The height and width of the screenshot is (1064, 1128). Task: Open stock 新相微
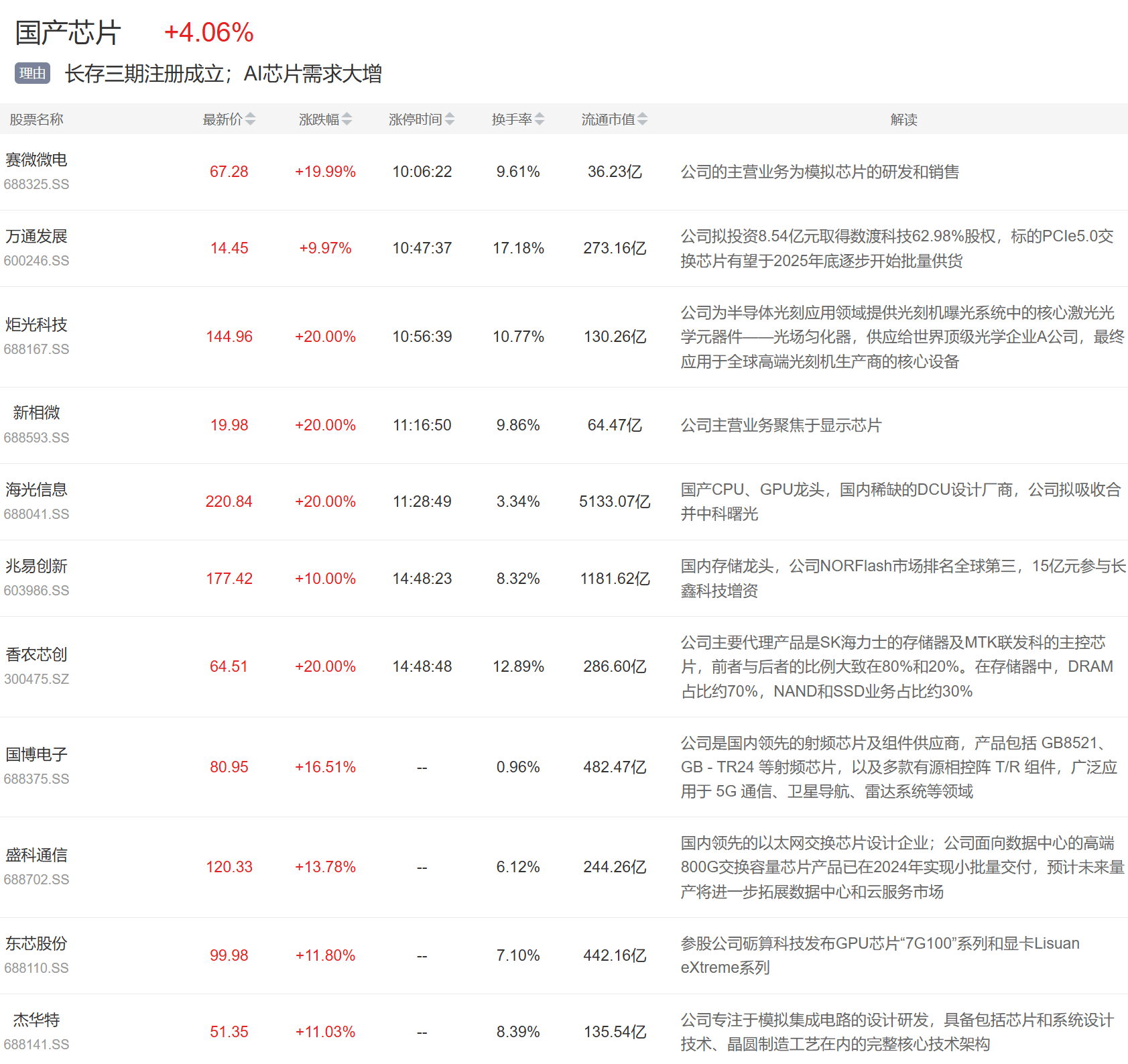36,412
